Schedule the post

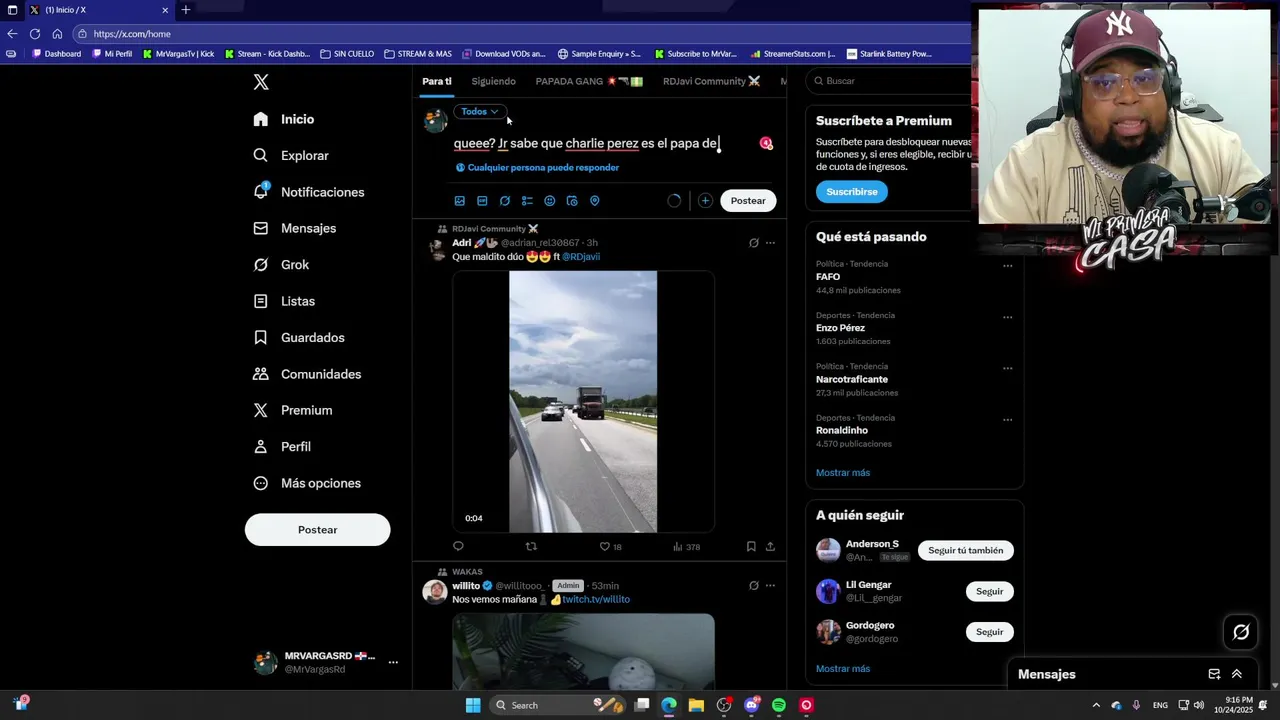click(572, 201)
